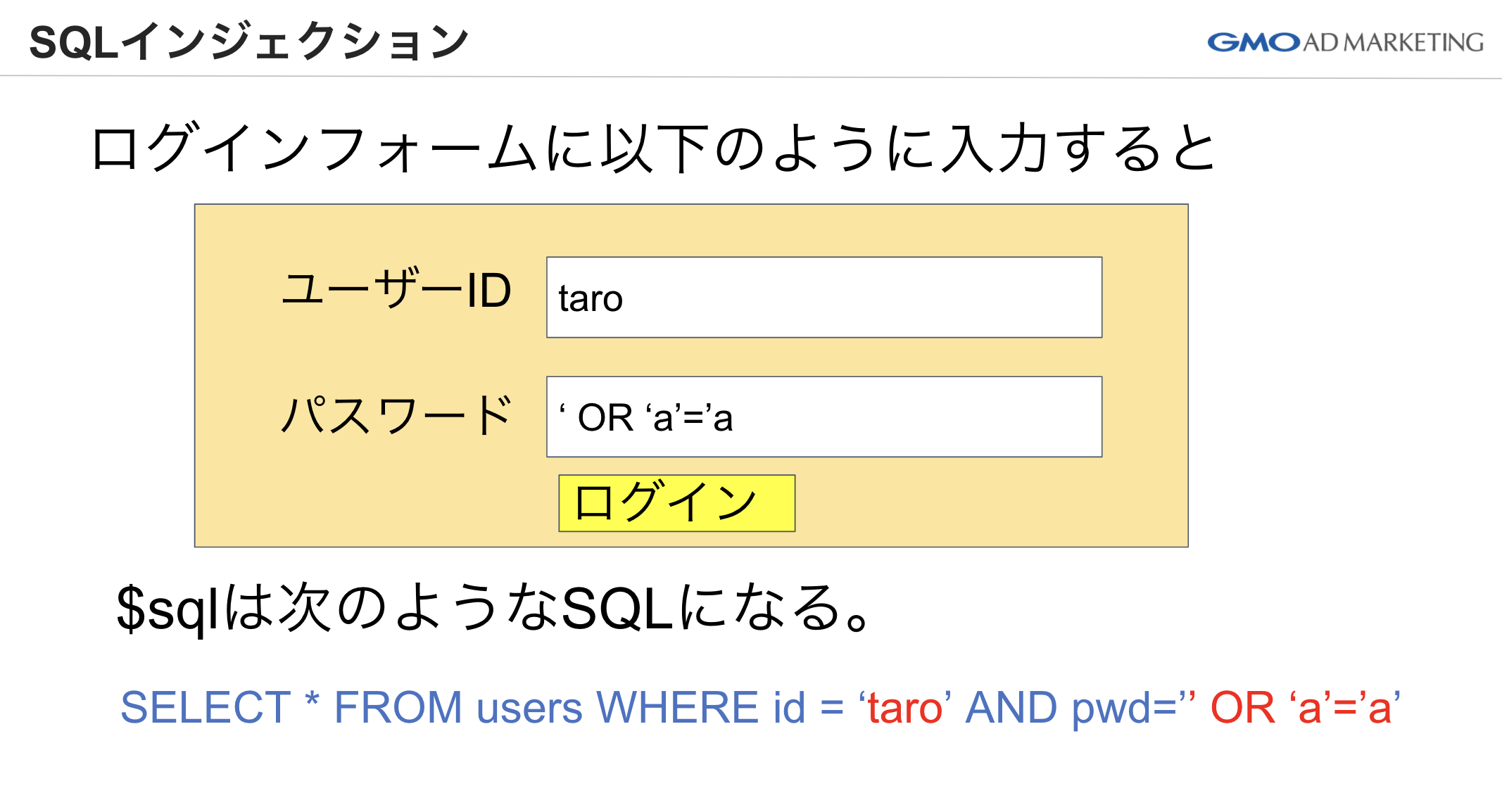This screenshot has height=812, width=1502.
Task: Click the WHERE keyword in the query
Action: pos(676,707)
